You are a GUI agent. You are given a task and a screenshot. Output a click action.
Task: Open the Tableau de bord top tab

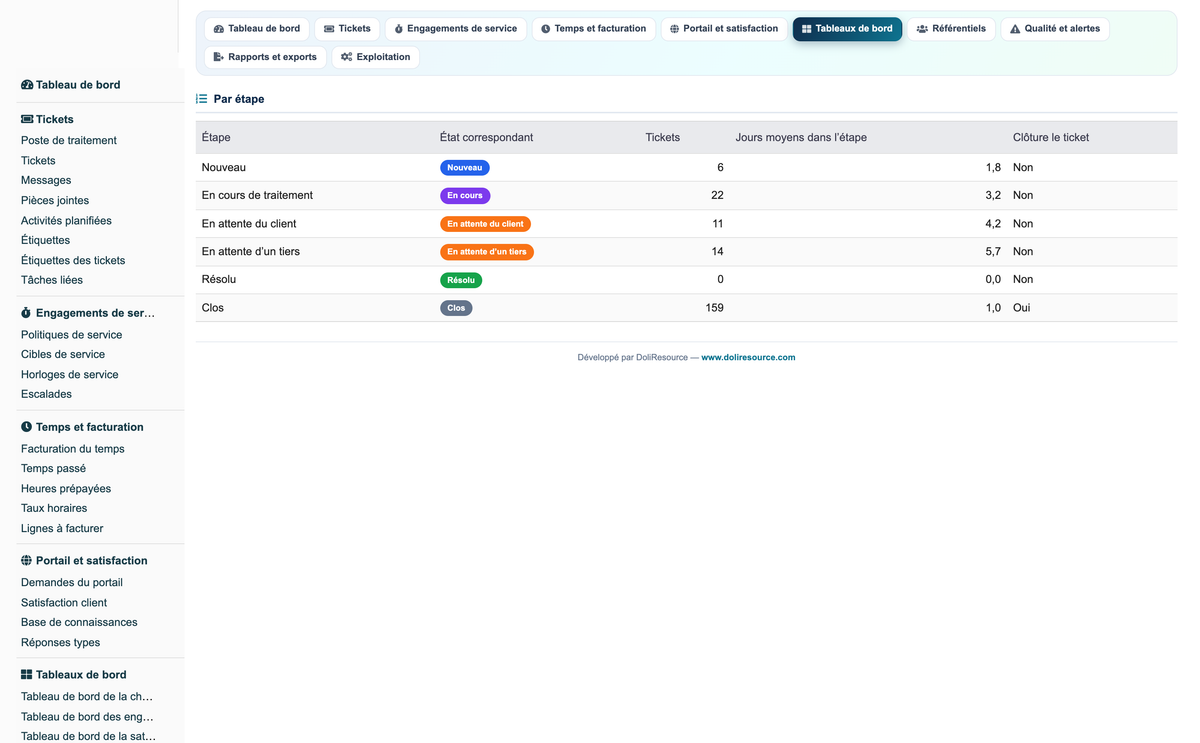(257, 29)
